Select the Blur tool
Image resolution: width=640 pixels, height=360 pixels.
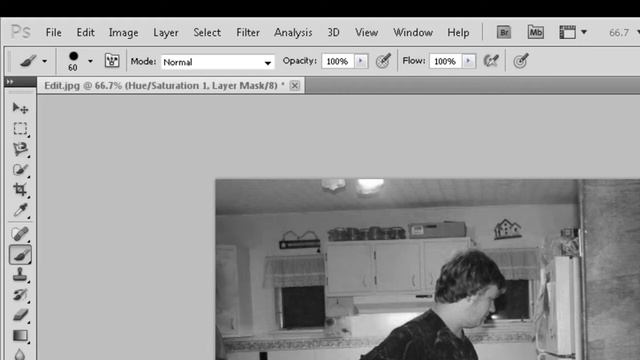point(20,354)
